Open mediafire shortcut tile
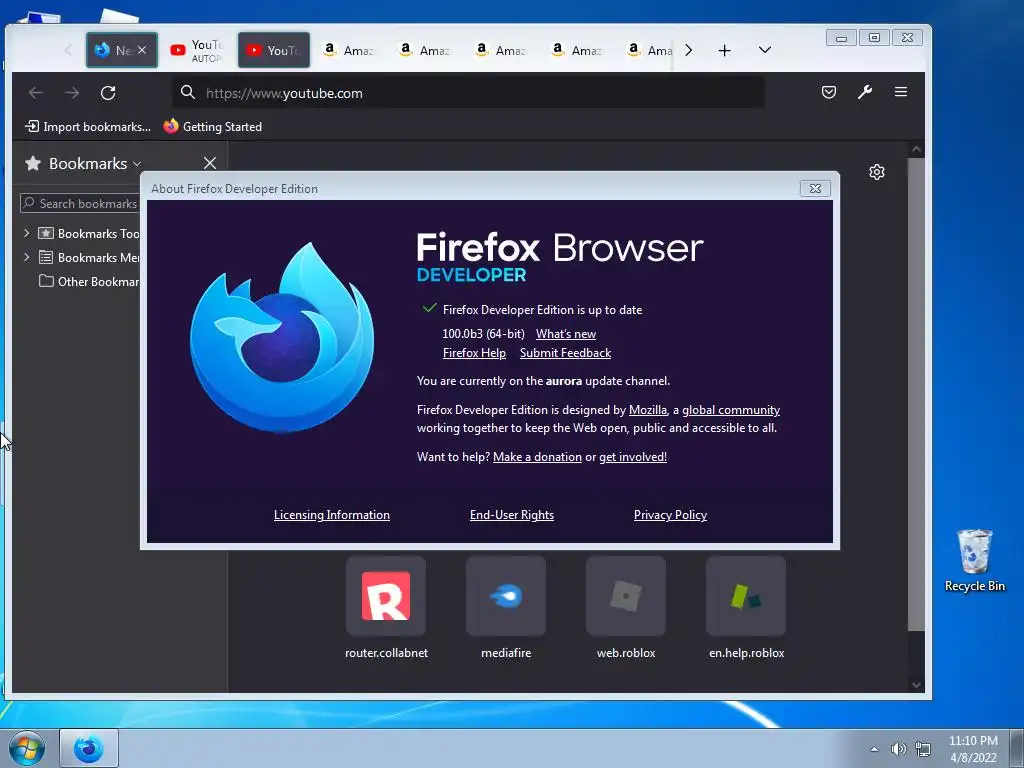Image resolution: width=1024 pixels, height=768 pixels. pyautogui.click(x=506, y=596)
